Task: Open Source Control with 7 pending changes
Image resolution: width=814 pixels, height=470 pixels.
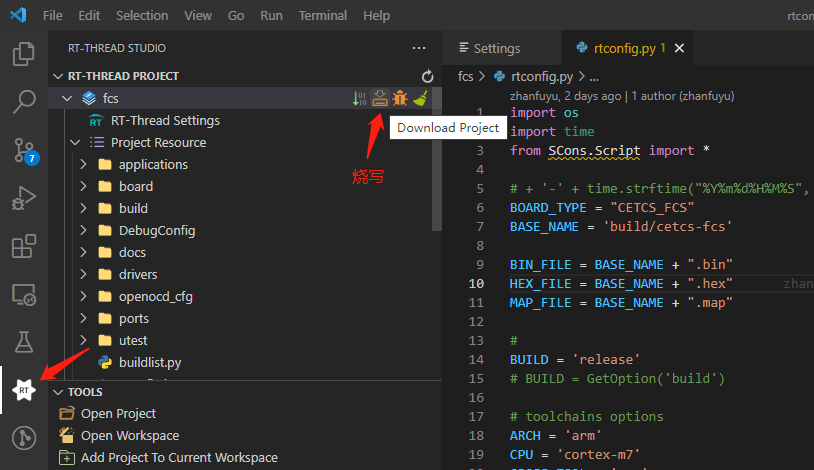Action: click(x=24, y=151)
